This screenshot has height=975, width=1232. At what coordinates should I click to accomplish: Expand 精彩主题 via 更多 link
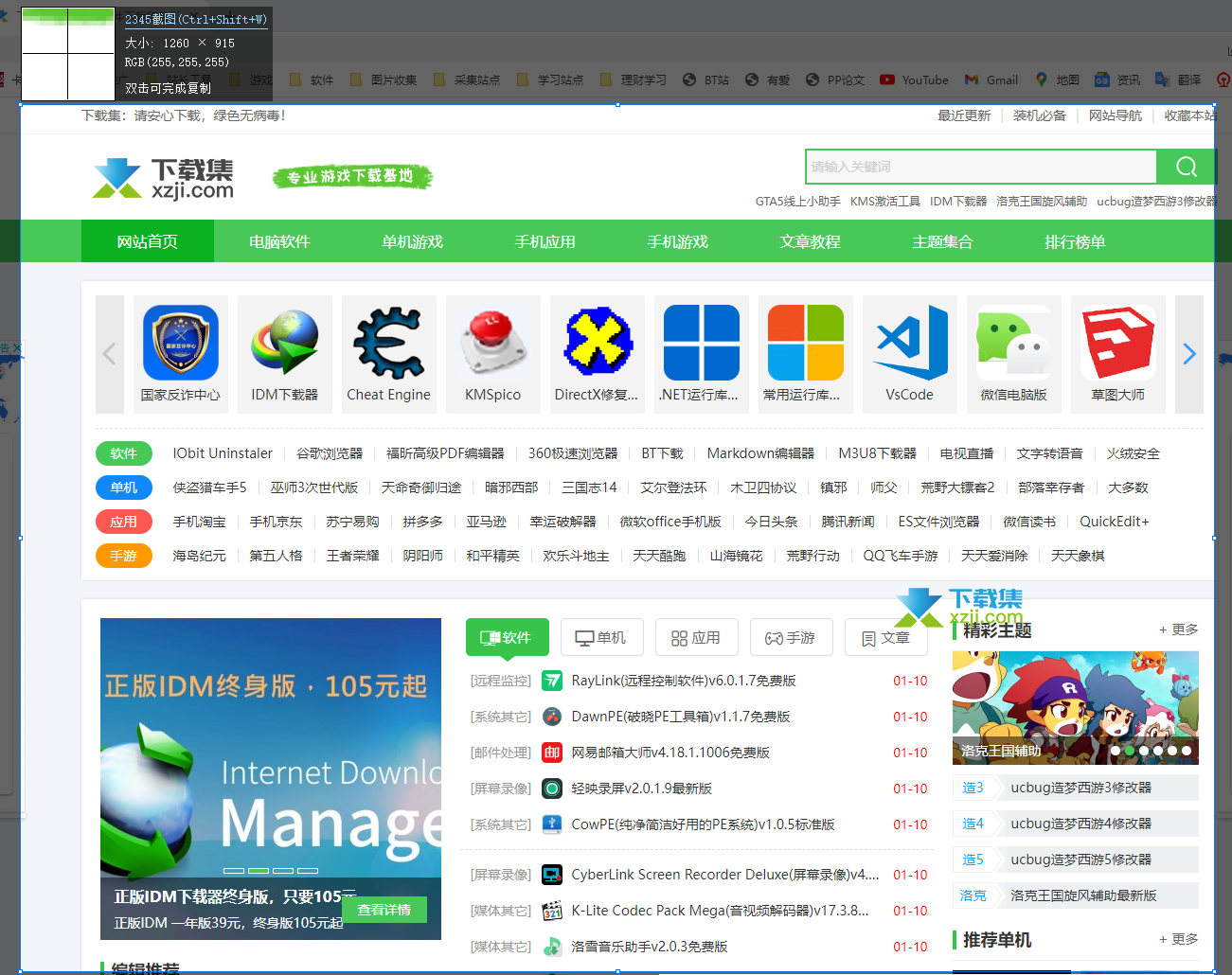(x=1179, y=629)
